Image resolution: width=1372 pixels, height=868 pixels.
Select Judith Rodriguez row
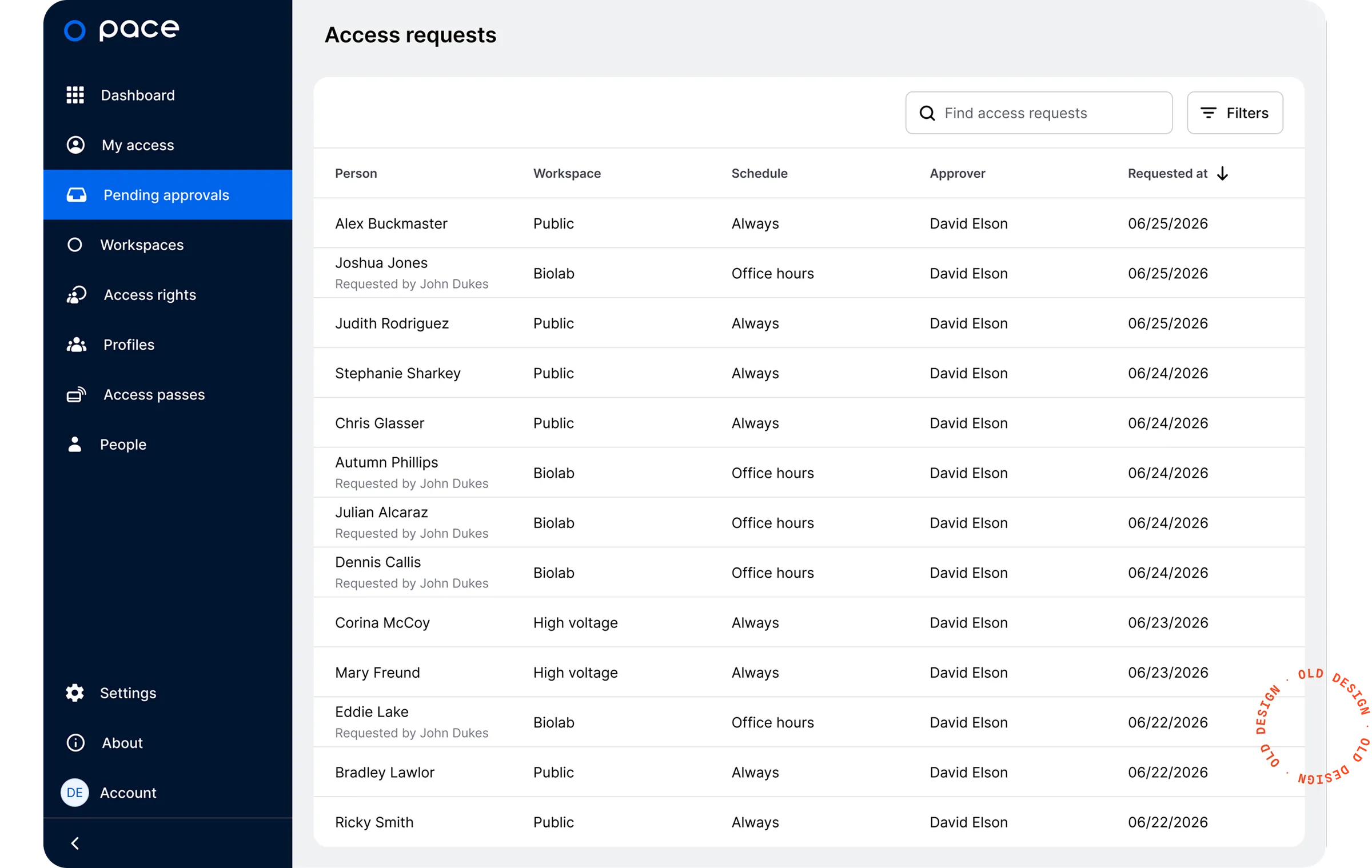(809, 323)
